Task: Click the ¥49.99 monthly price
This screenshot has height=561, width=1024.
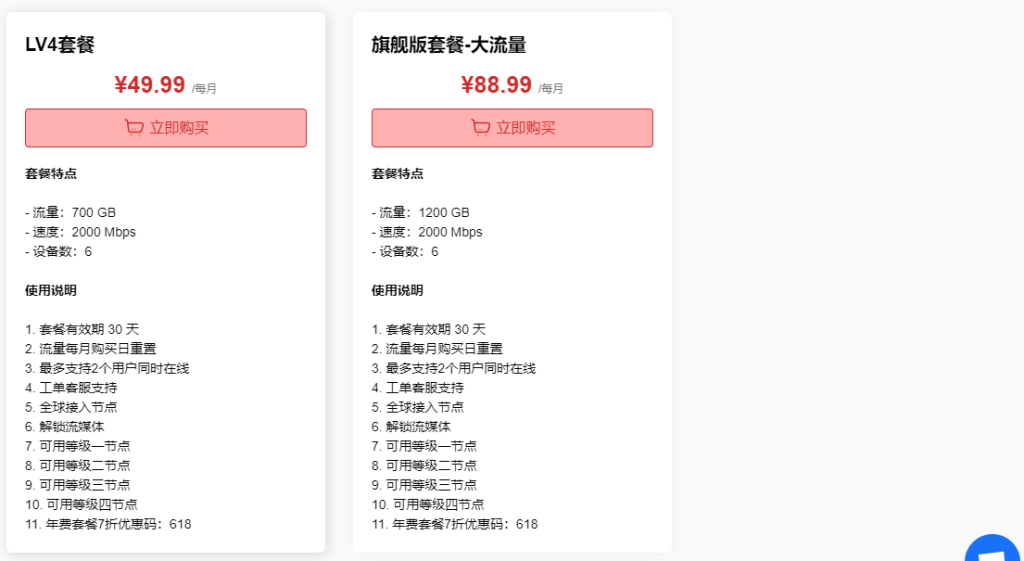Action: [x=150, y=85]
